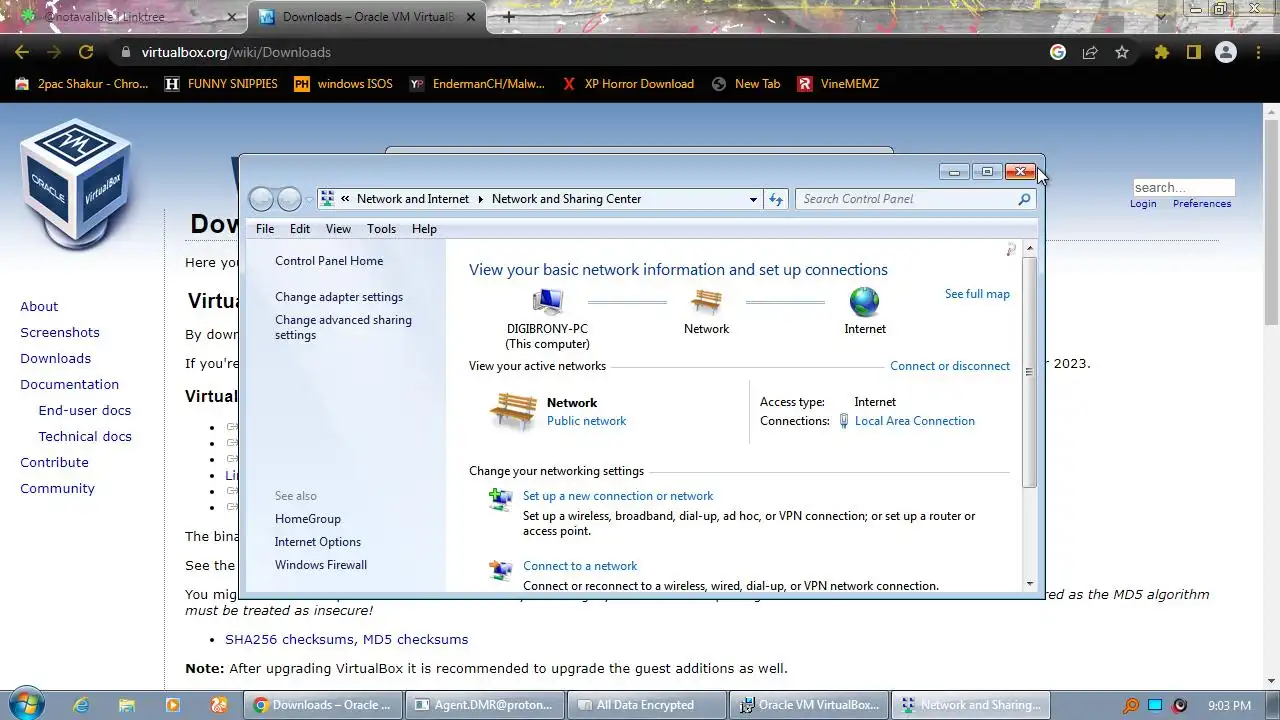Click Set up a new connection or network
This screenshot has height=720, width=1280.
pos(618,496)
